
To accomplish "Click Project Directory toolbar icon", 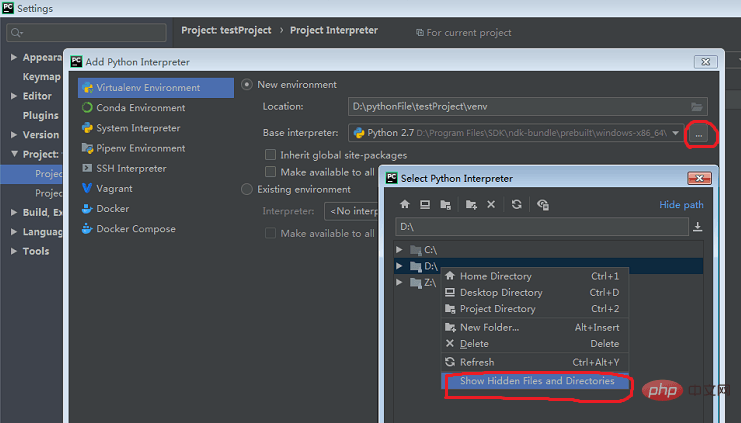I will 445,204.
